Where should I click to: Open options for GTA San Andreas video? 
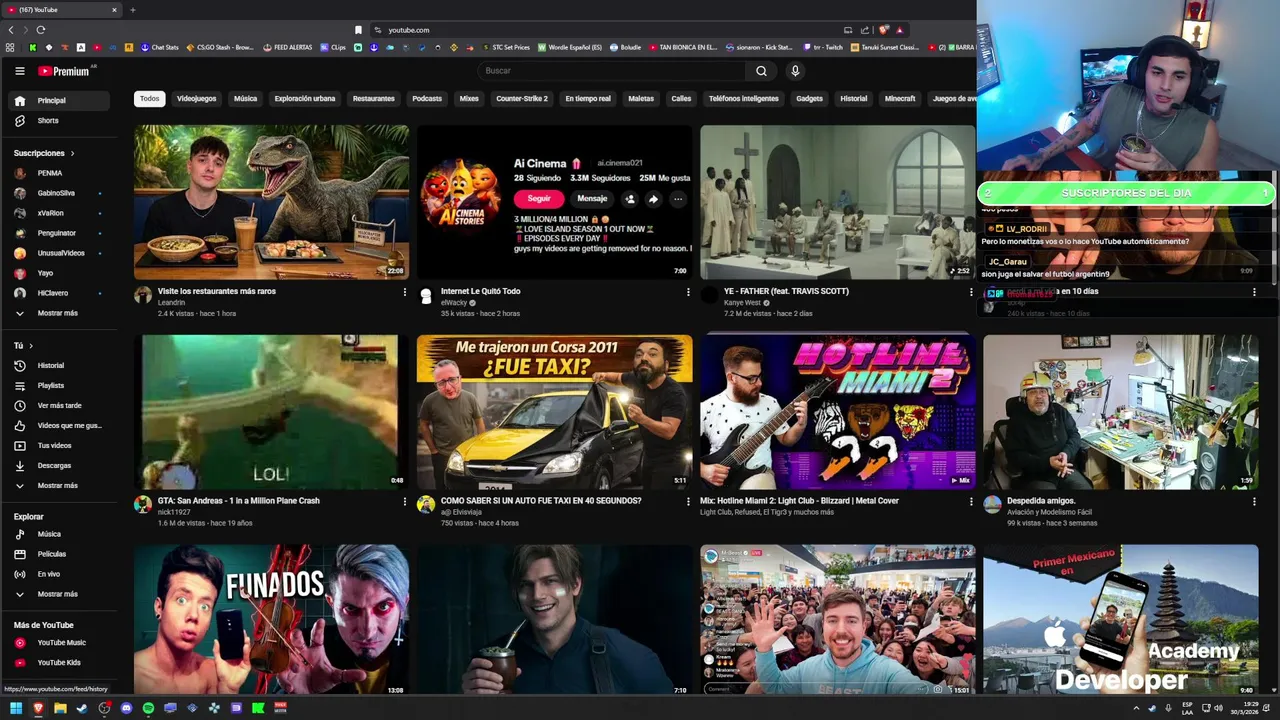point(404,501)
